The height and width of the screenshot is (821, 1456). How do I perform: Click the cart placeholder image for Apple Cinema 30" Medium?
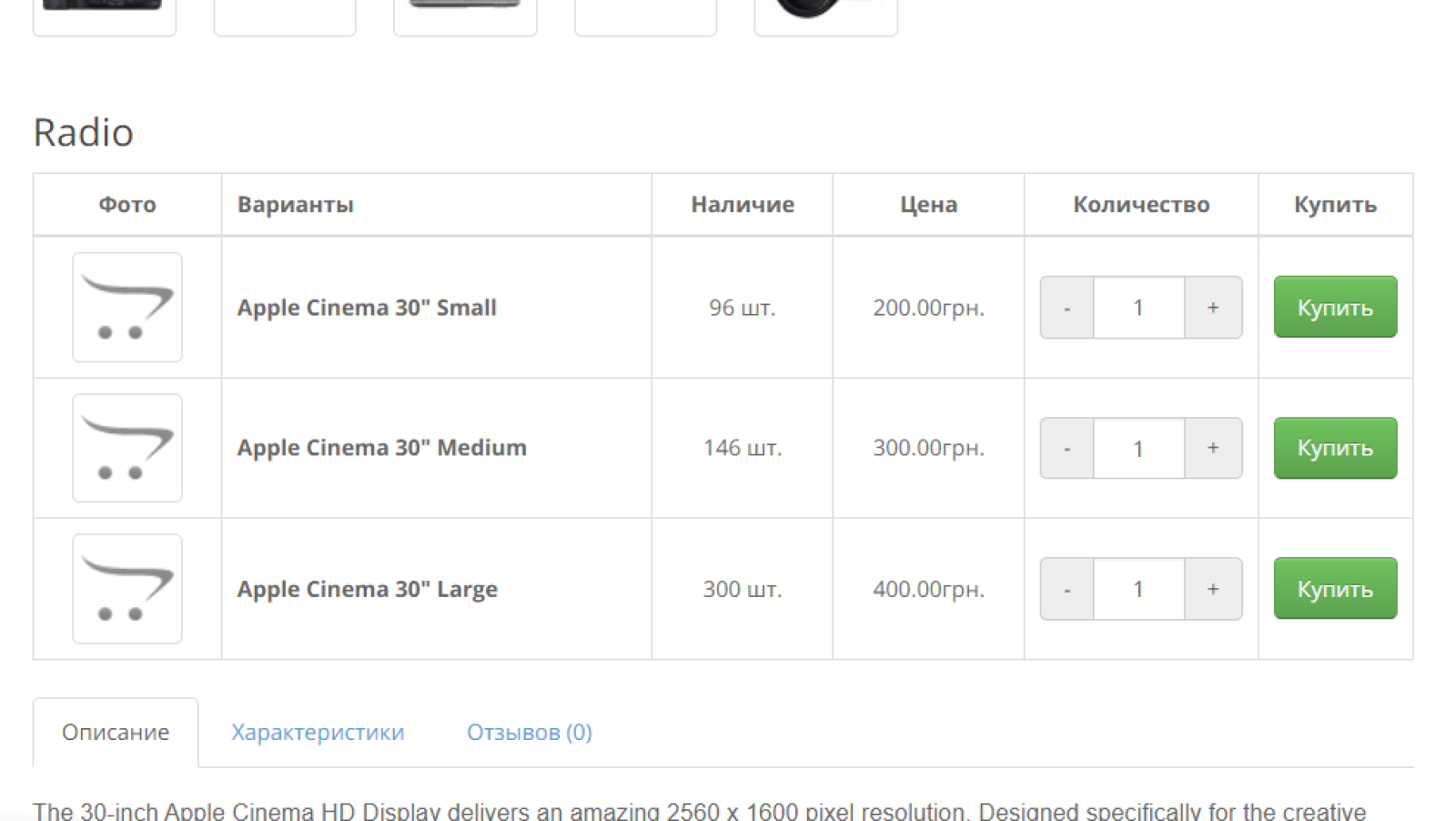tap(127, 448)
